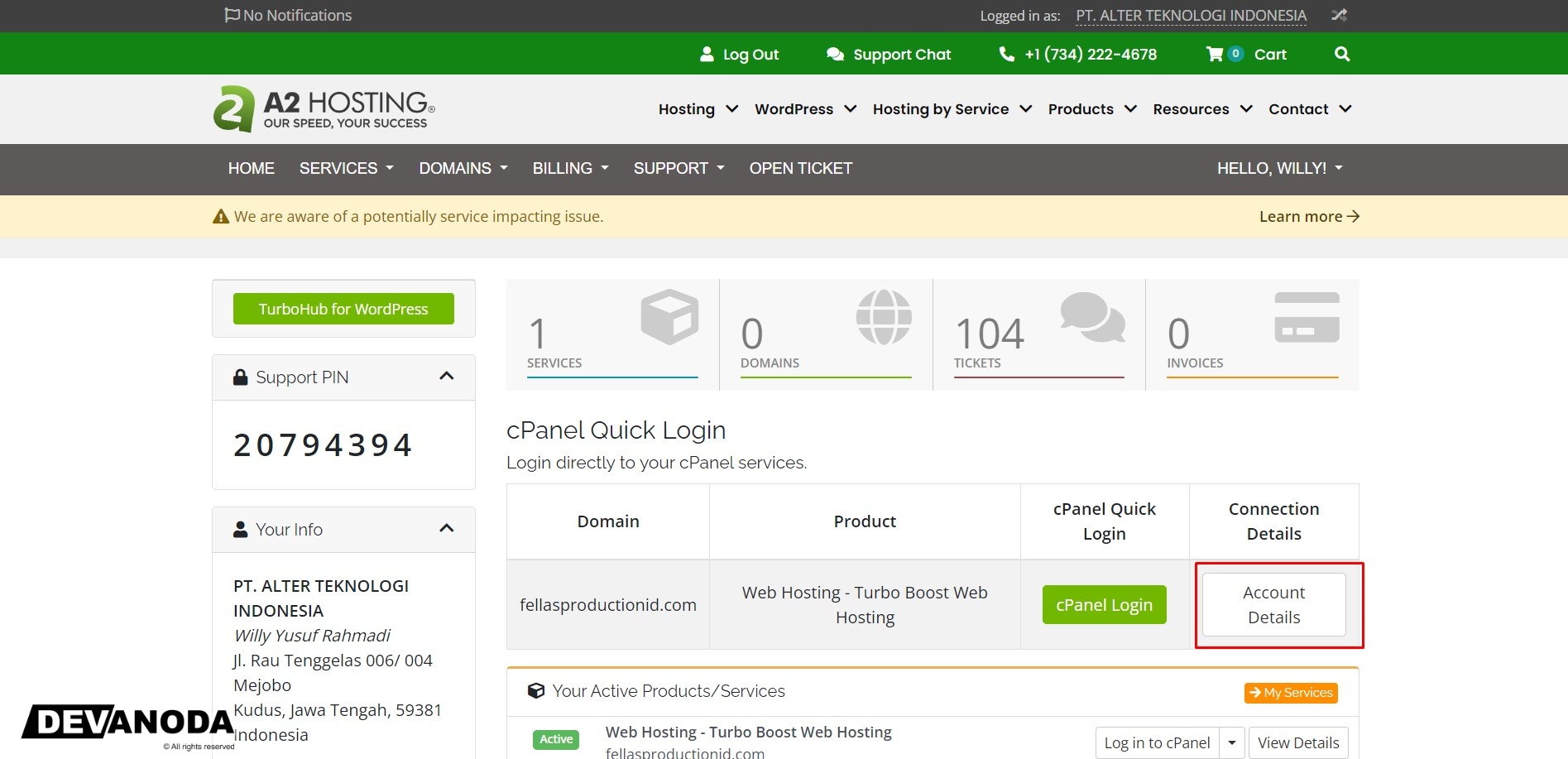Viewport: 1568px width, 759px height.
Task: Open the 0 Domains stat tile
Action: point(826,334)
